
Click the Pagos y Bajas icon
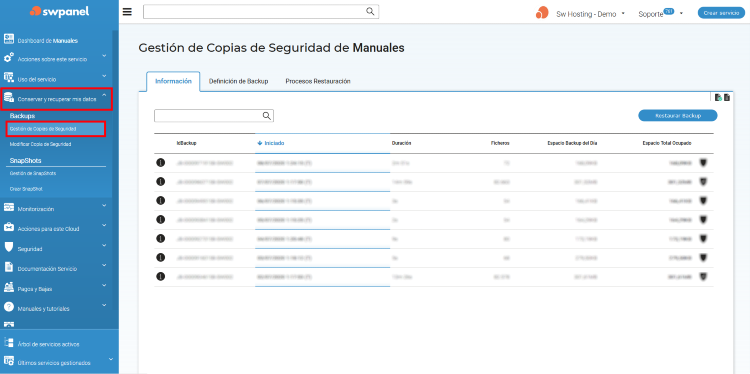pos(9,287)
